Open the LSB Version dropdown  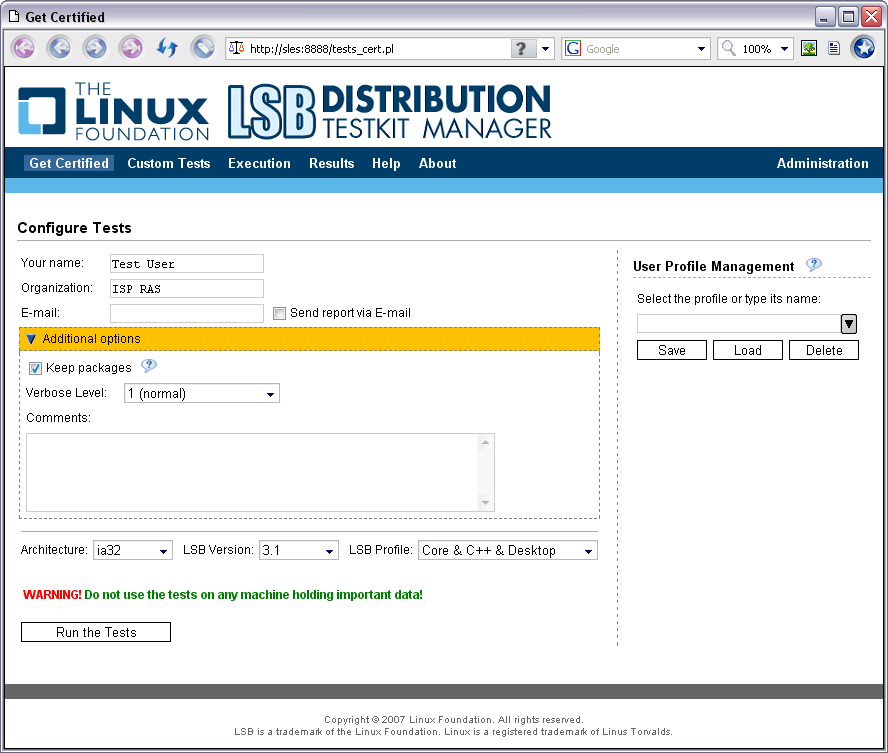298,550
